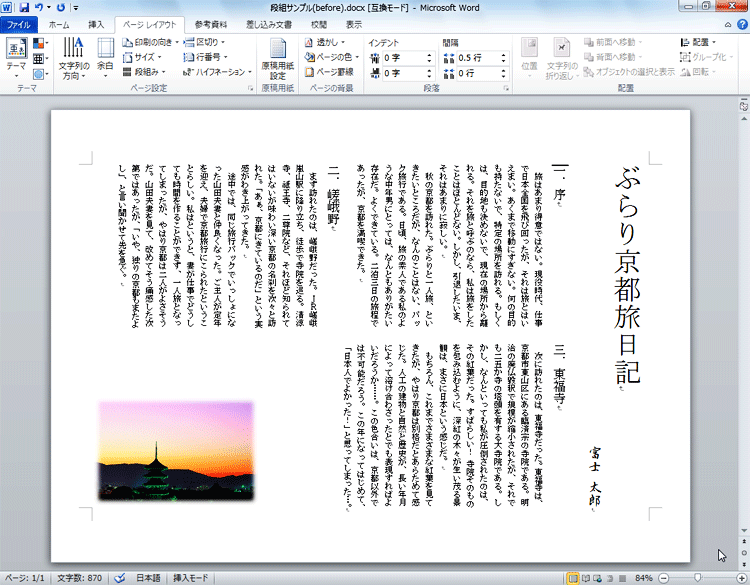This screenshot has height=585, width=750.
Task: Minimize the ribbon with the caret icon
Action: coord(728,25)
